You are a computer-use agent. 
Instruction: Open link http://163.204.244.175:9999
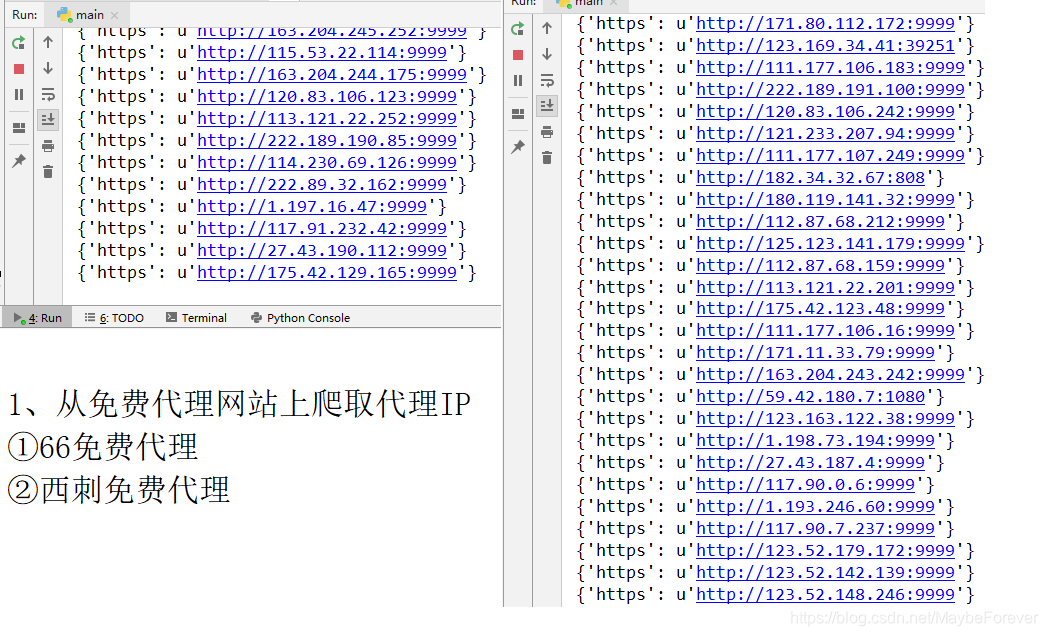(x=332, y=74)
